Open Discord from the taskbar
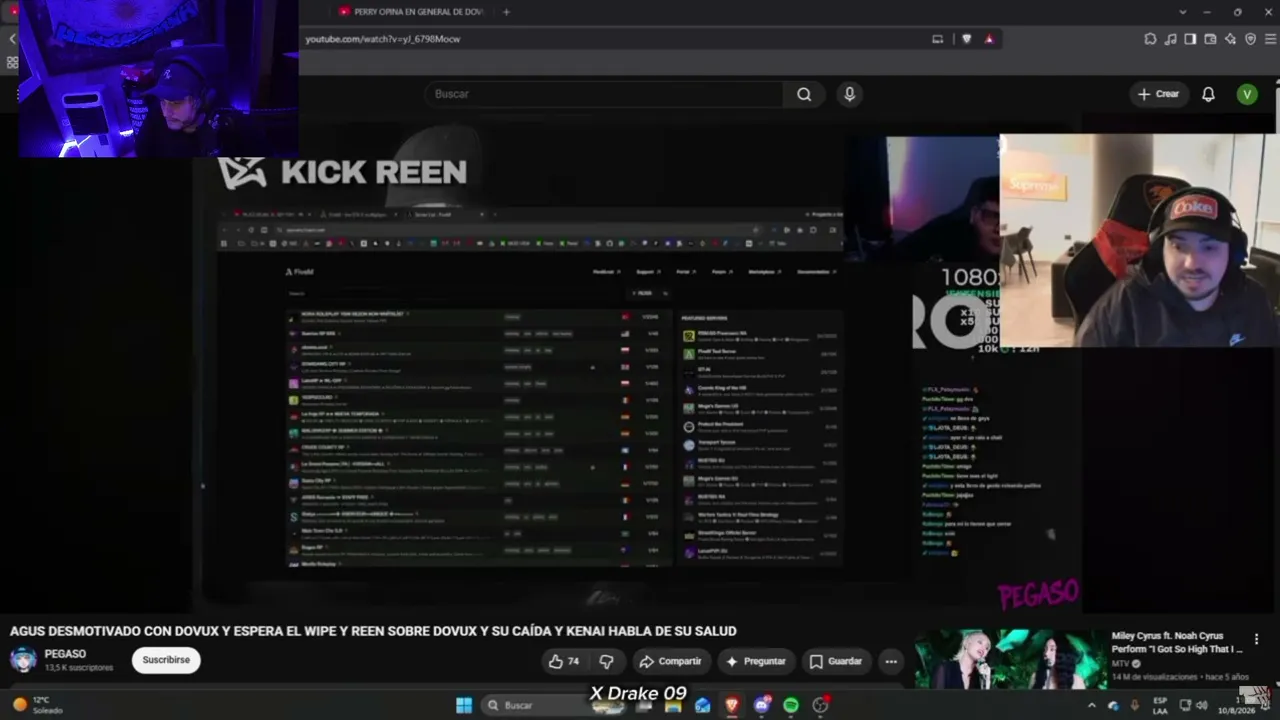The image size is (1280, 720). pos(762,705)
